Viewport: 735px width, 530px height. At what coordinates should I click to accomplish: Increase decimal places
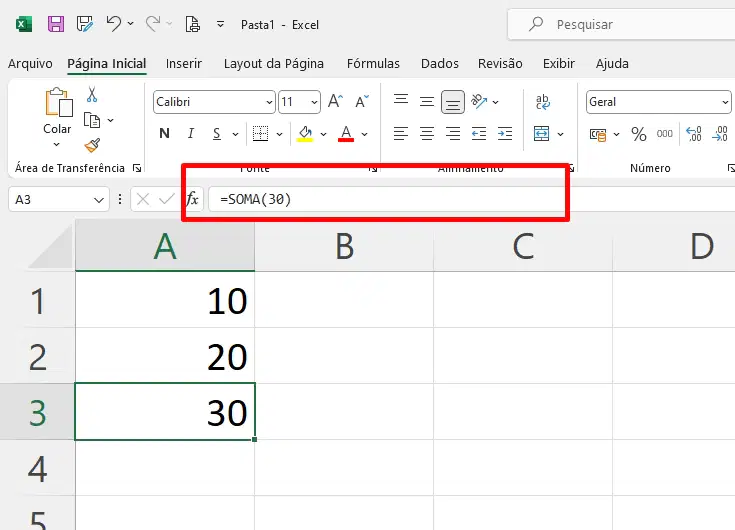tap(693, 134)
